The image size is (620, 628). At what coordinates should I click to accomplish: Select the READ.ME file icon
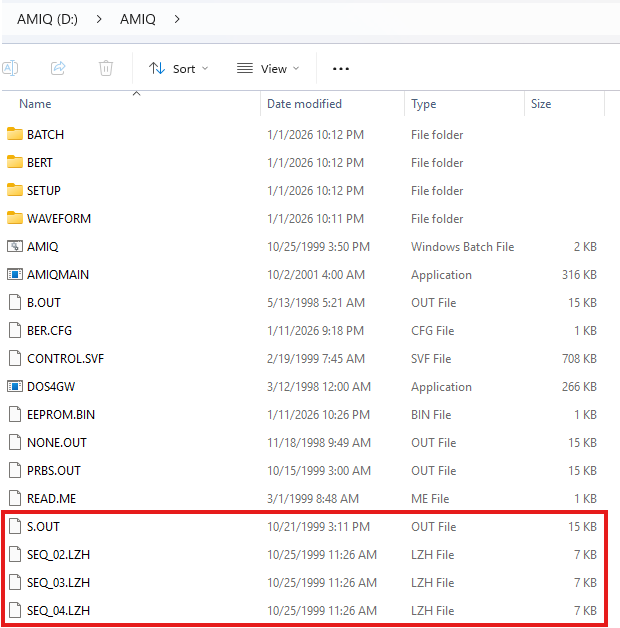(15, 499)
